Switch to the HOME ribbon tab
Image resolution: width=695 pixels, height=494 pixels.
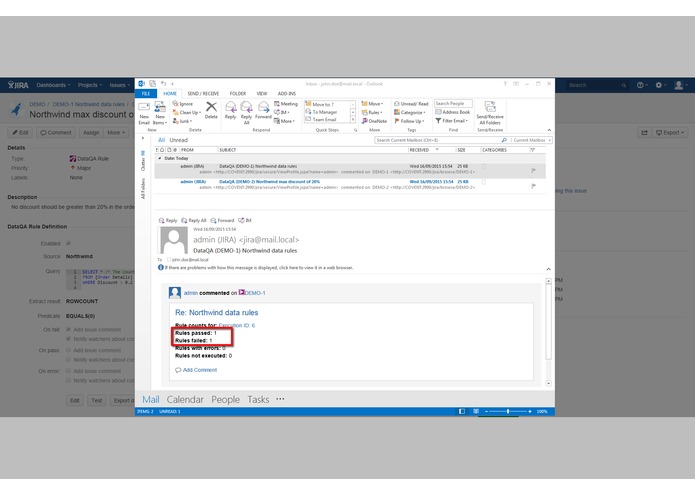tap(170, 93)
